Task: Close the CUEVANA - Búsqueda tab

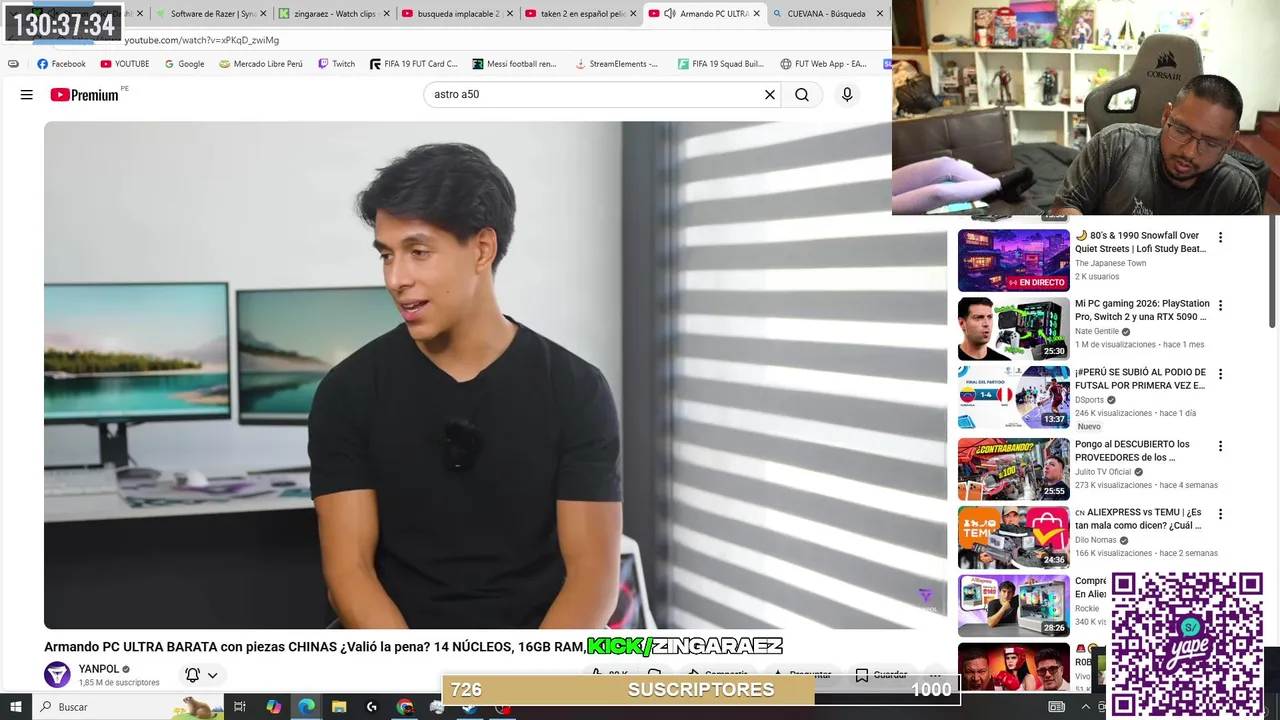Action: coord(880,14)
